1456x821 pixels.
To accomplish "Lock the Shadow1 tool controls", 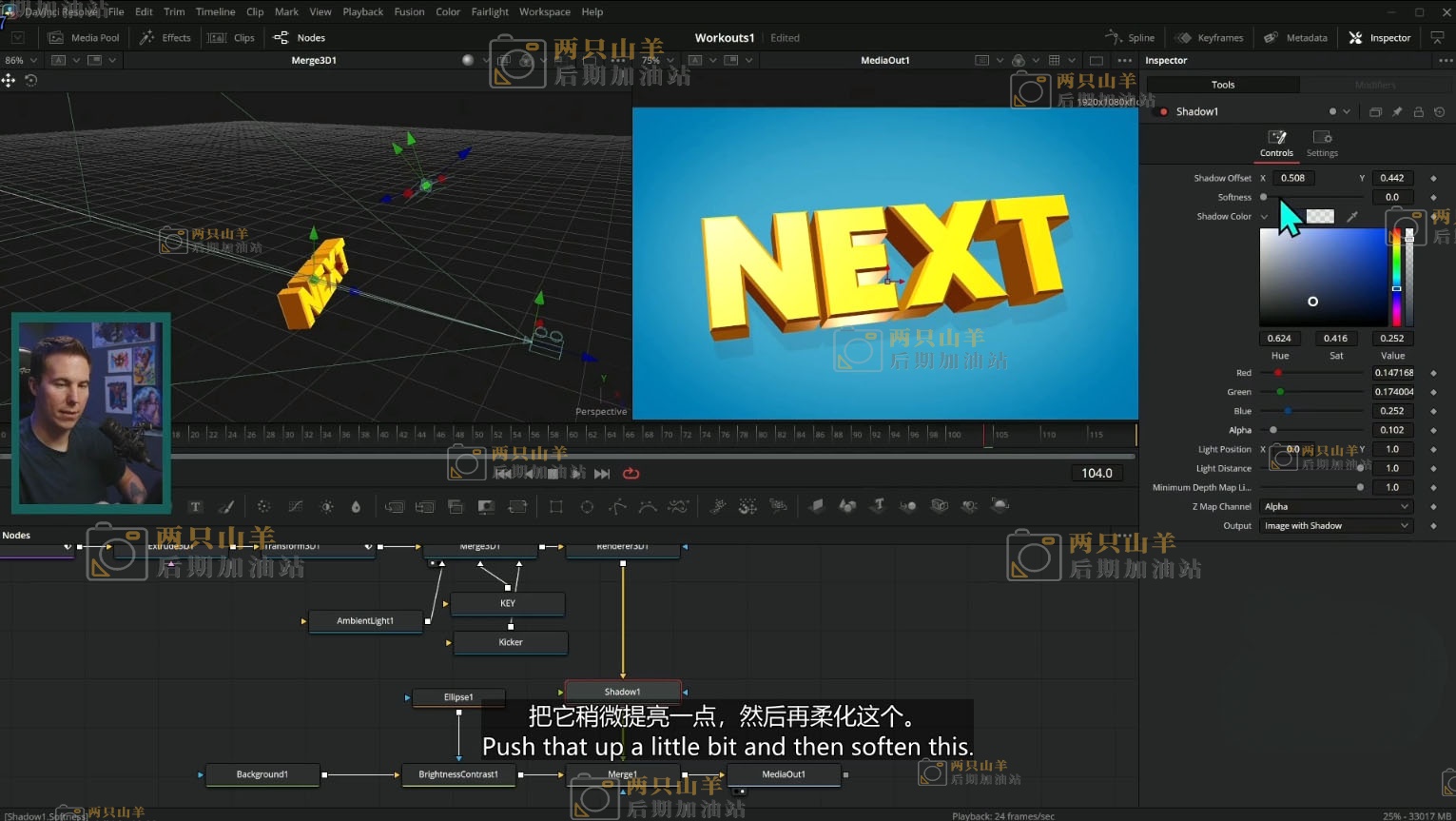I will click(1418, 112).
